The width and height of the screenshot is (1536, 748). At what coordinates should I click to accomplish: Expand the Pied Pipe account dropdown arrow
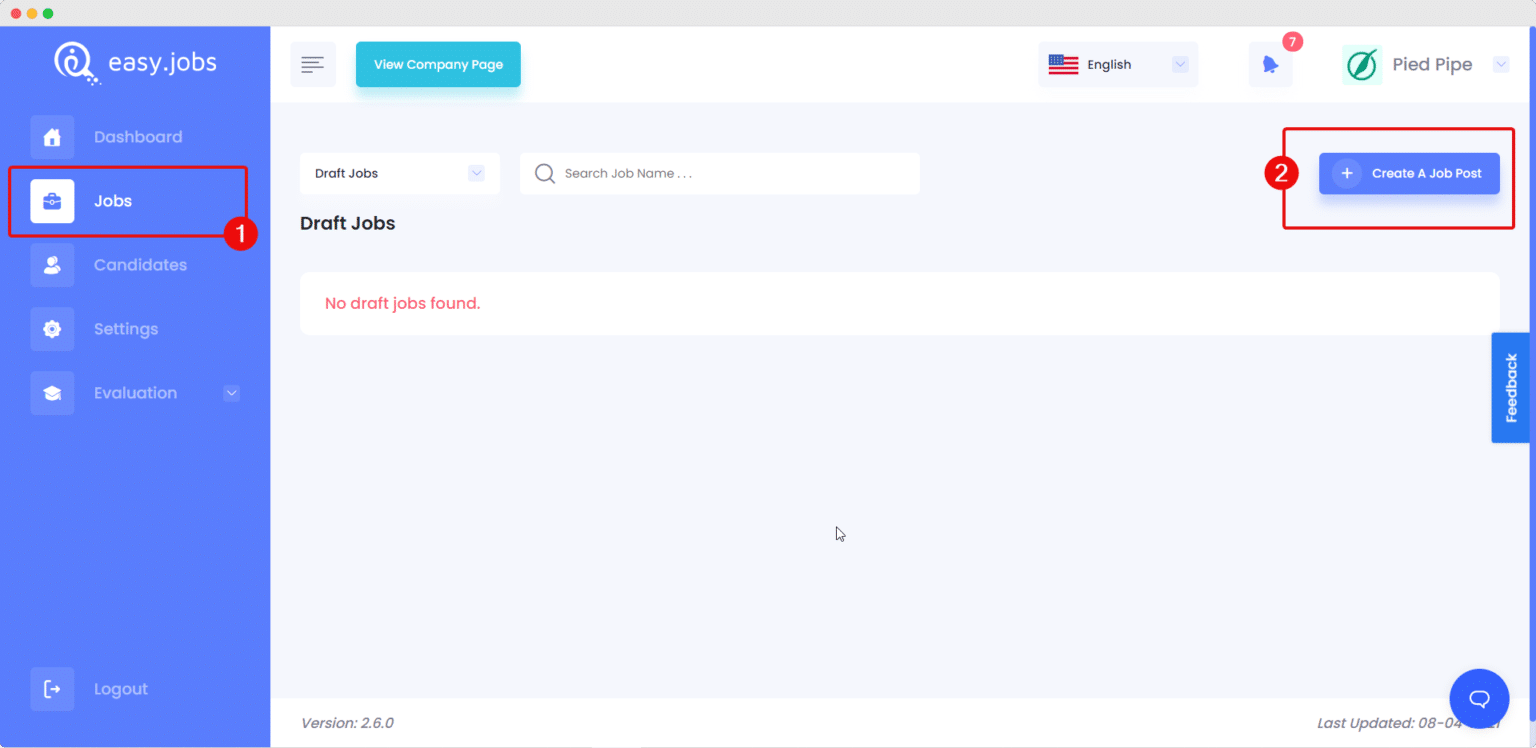click(1500, 65)
